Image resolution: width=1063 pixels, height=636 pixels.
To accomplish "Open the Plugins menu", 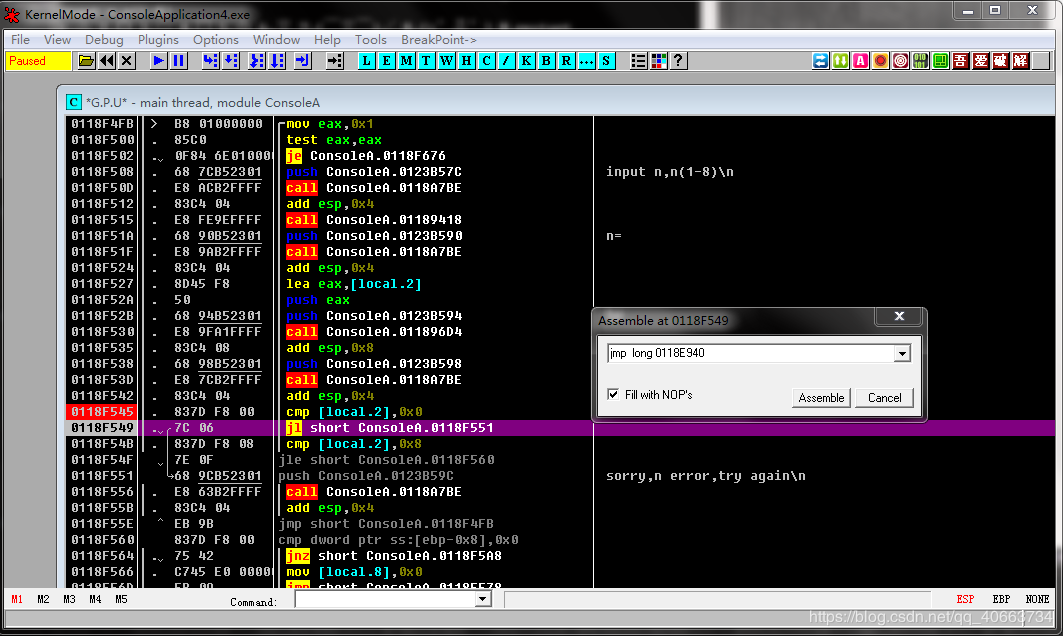I will [x=159, y=40].
